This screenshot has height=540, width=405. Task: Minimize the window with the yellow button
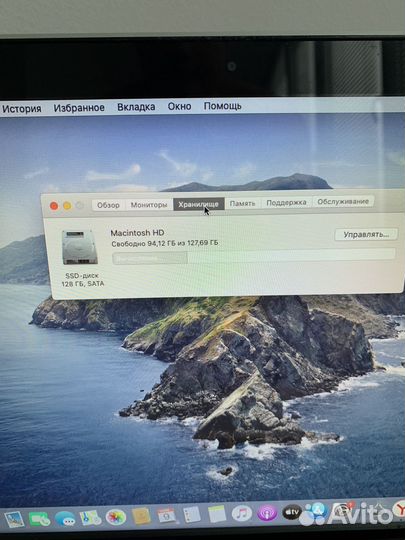coord(67,206)
